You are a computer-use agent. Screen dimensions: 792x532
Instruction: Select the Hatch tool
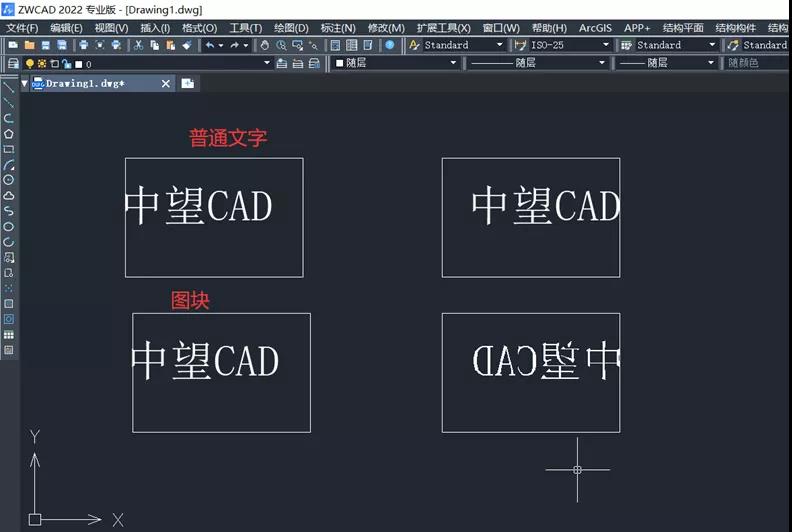[x=9, y=304]
